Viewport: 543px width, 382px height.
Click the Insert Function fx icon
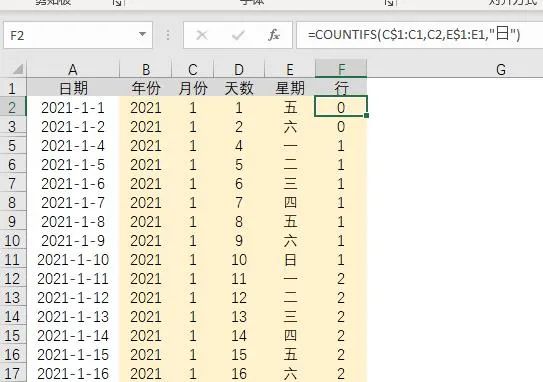tap(274, 35)
